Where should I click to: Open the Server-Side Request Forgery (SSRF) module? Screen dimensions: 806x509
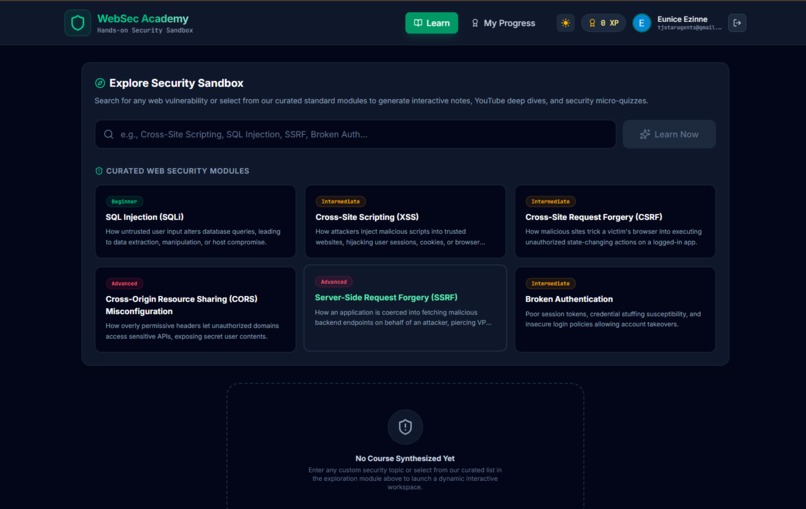[405, 308]
